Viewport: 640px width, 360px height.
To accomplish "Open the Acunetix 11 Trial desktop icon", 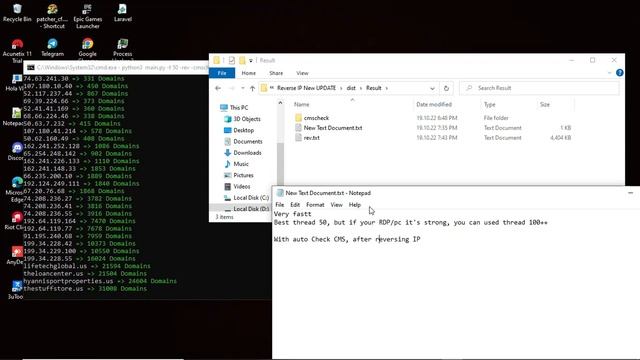I will click(17, 51).
